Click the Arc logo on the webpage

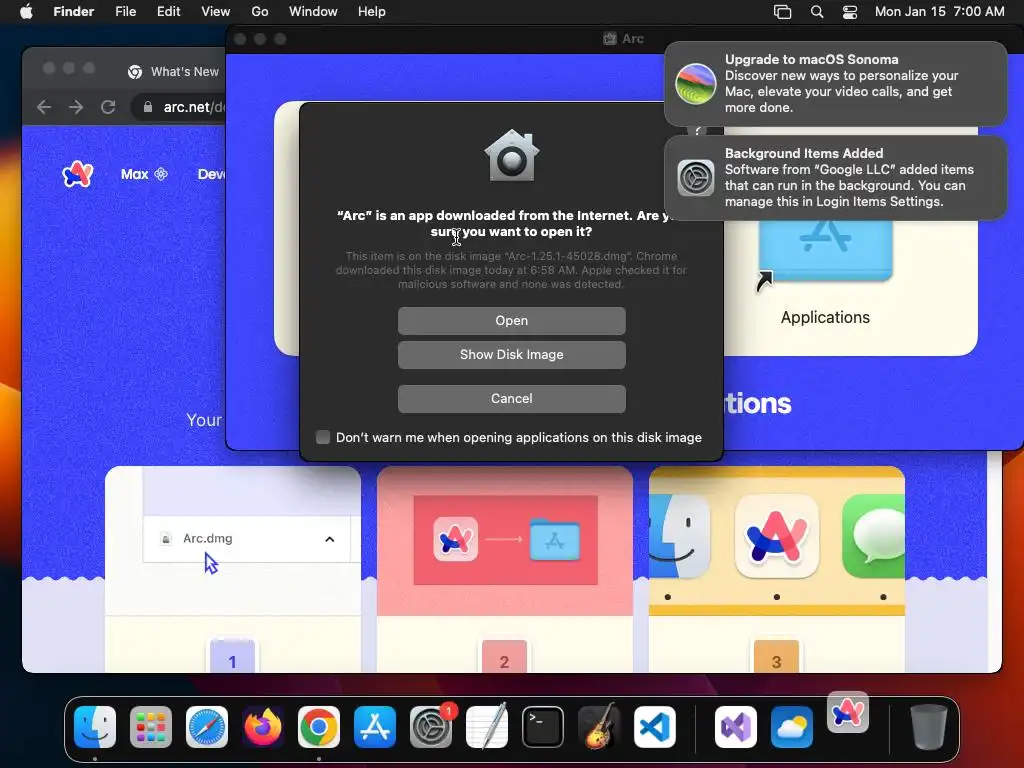[x=78, y=174]
